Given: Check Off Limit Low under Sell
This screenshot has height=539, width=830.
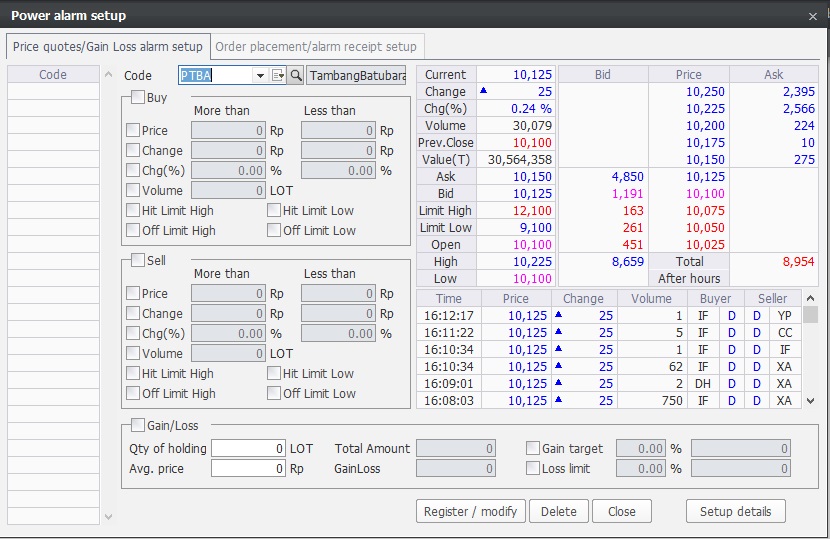Looking at the screenshot, I should [x=274, y=393].
